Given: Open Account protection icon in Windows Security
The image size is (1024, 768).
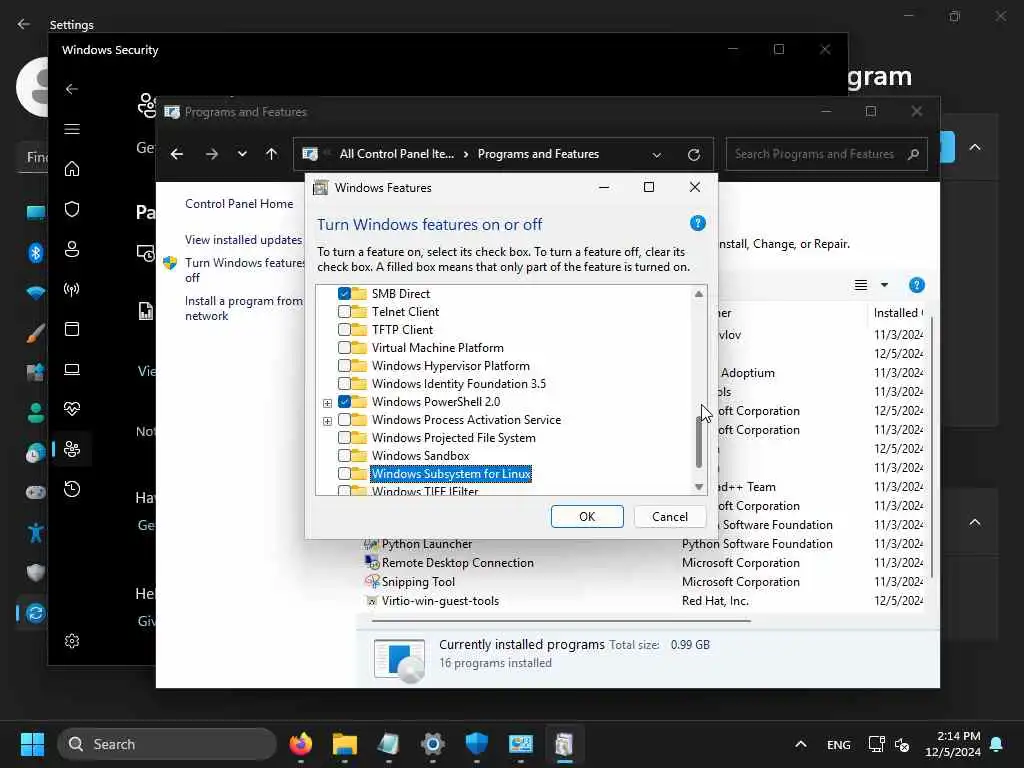Looking at the screenshot, I should point(72,249).
